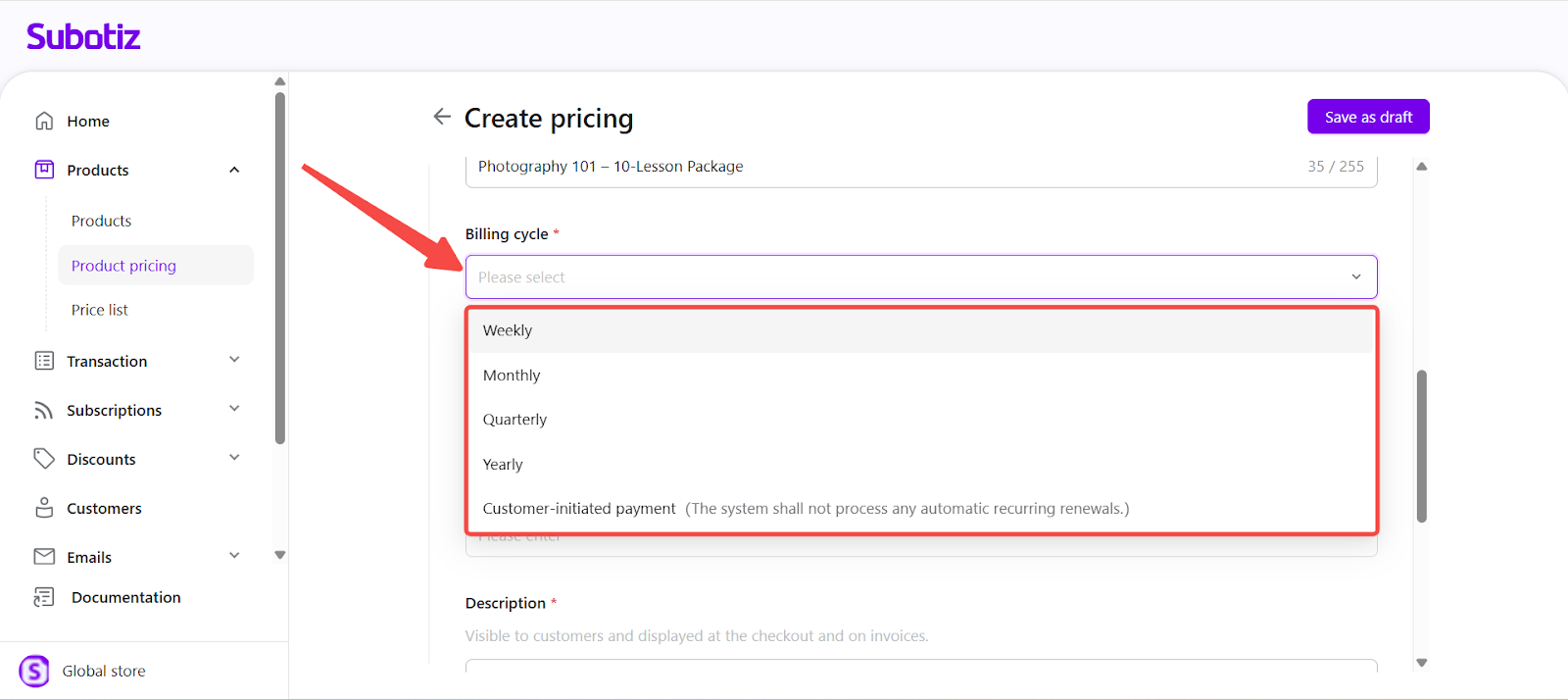Click the Transaction list icon

coord(44,361)
